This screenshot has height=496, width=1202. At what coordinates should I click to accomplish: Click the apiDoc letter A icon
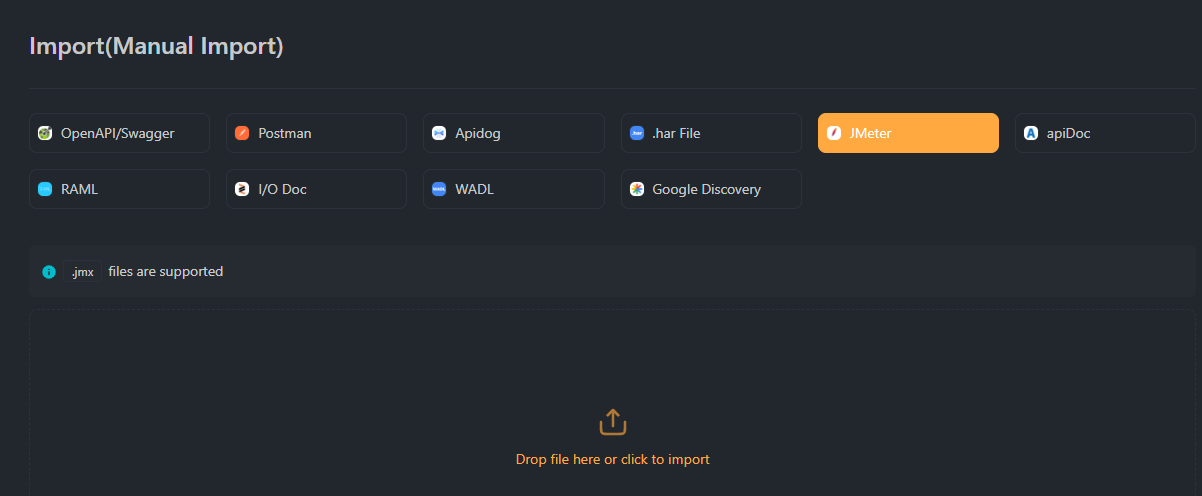1031,133
